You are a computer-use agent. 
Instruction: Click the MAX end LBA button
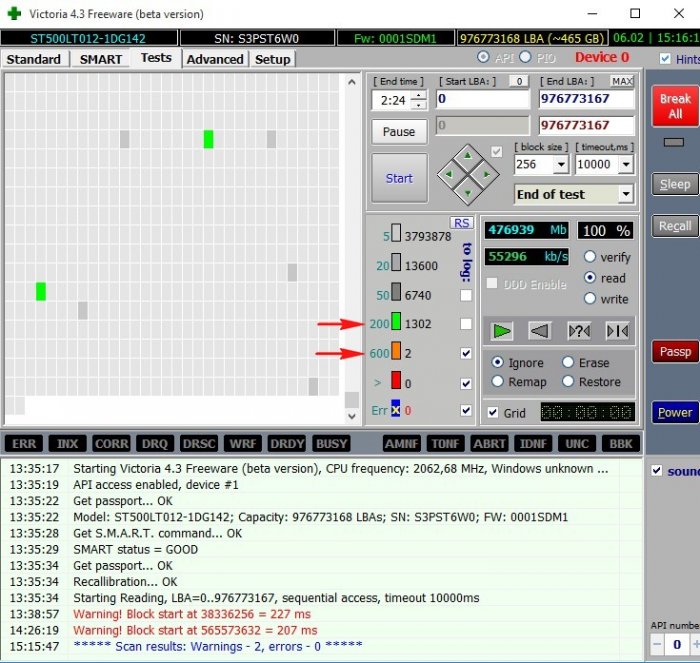point(622,81)
